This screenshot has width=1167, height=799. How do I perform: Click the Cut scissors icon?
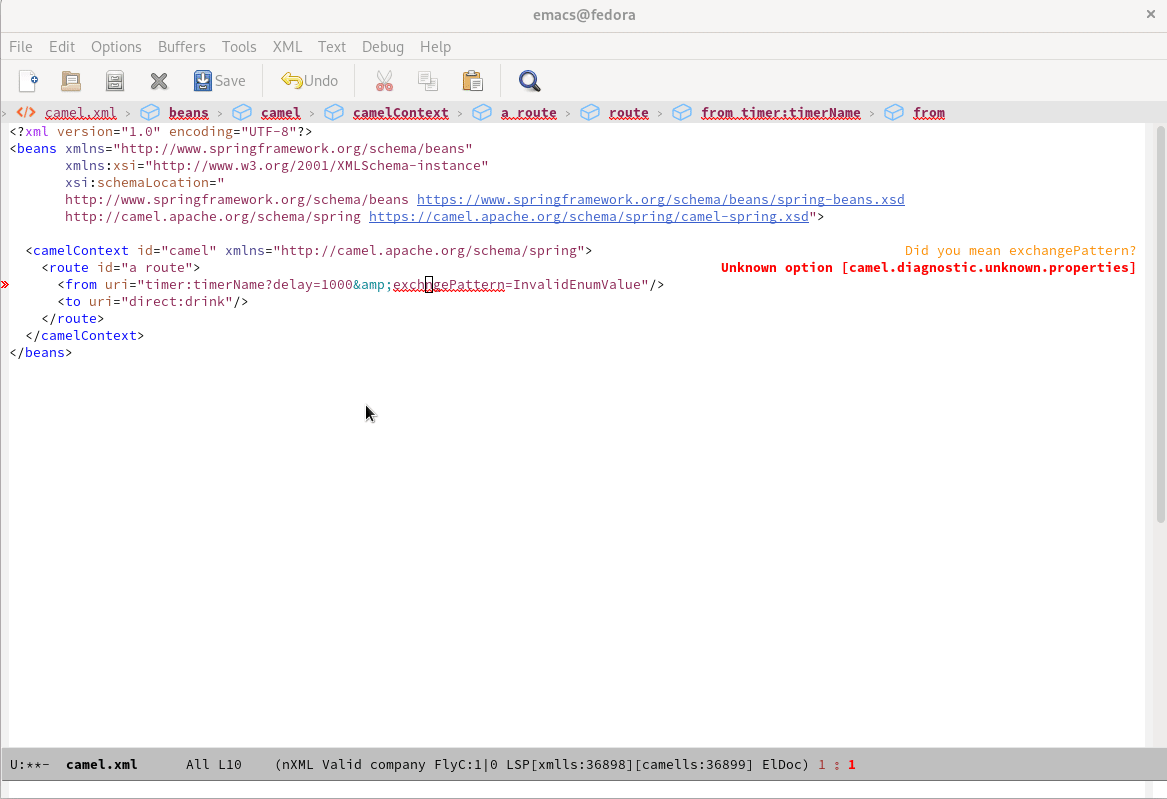(x=384, y=81)
